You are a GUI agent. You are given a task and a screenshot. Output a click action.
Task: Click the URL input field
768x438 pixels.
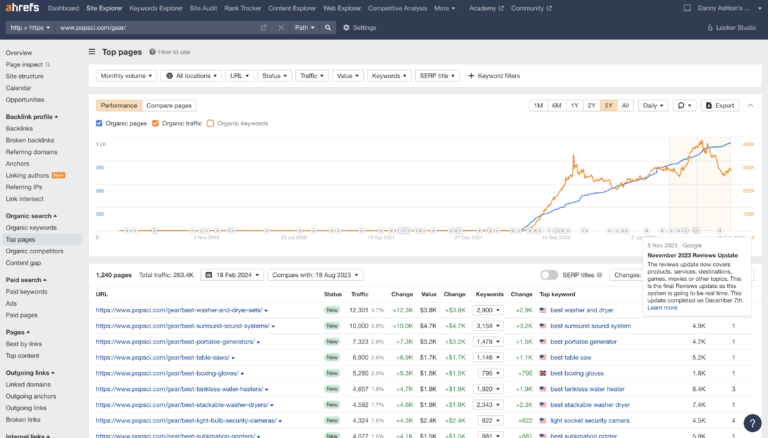coord(157,27)
